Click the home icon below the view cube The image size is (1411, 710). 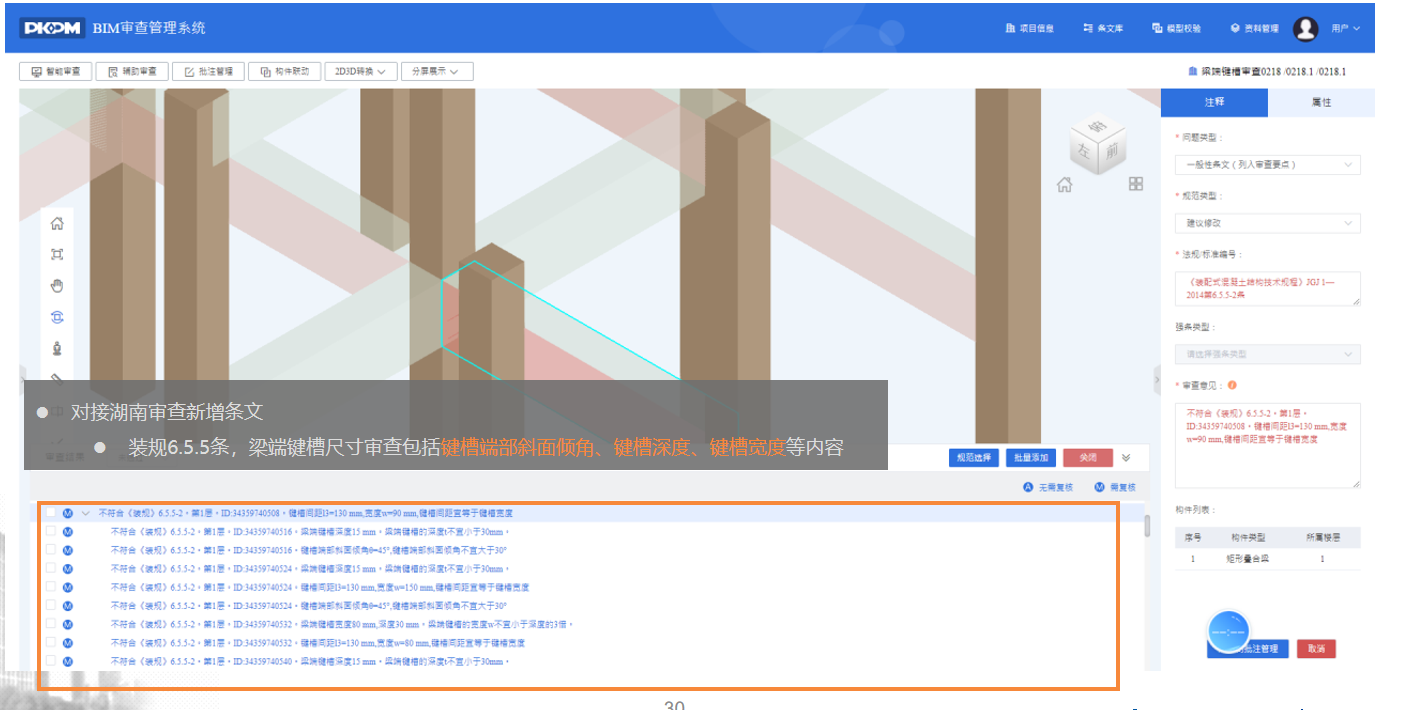[x=1065, y=184]
